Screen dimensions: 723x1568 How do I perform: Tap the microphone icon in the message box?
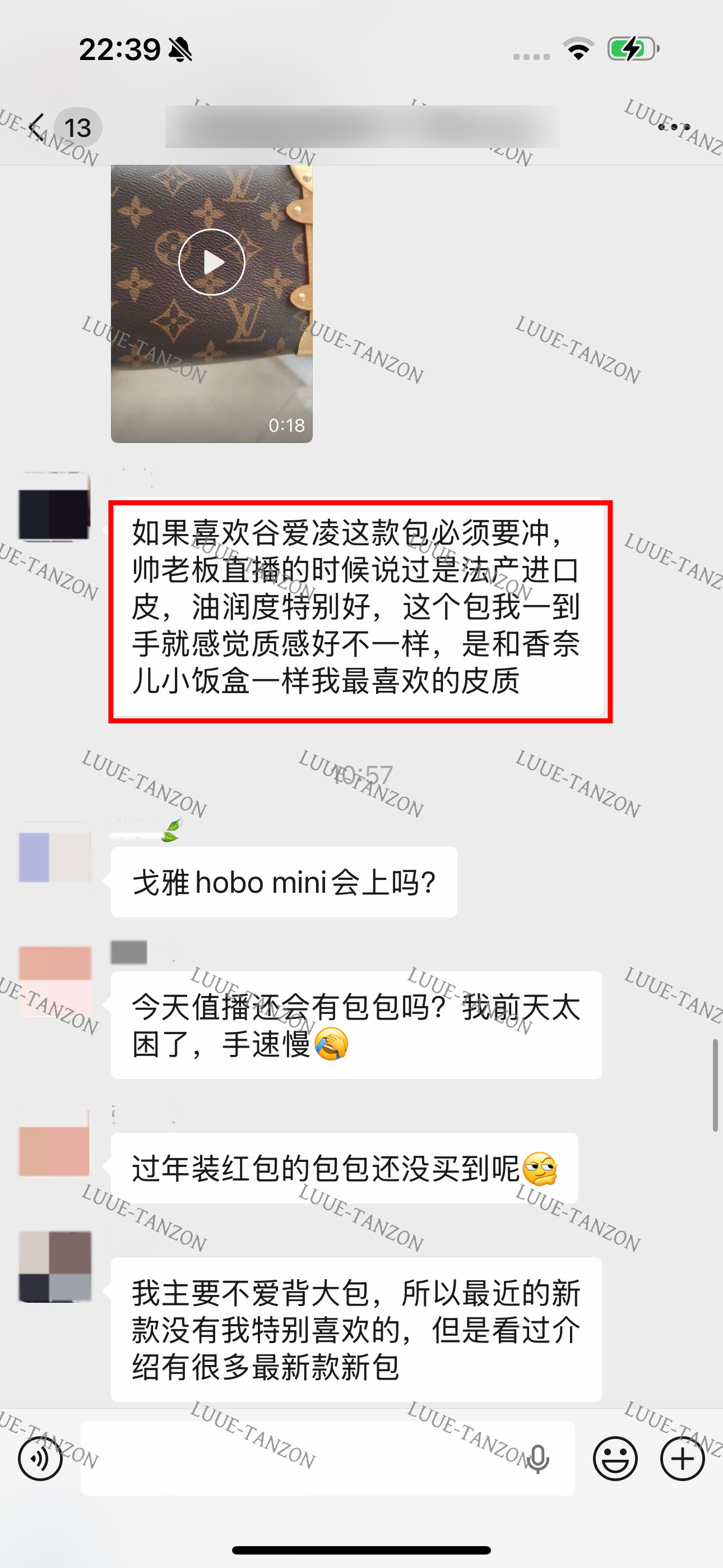(x=538, y=1459)
